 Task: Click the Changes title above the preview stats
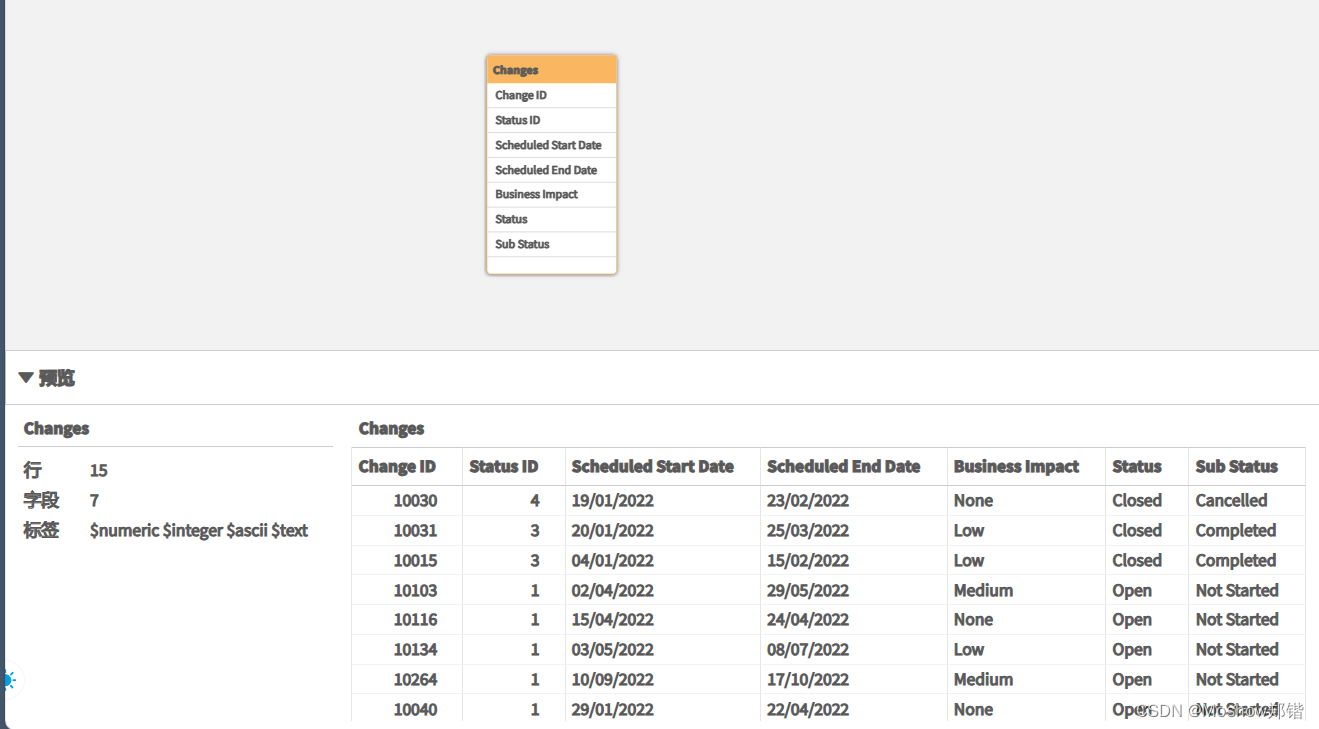click(x=56, y=428)
